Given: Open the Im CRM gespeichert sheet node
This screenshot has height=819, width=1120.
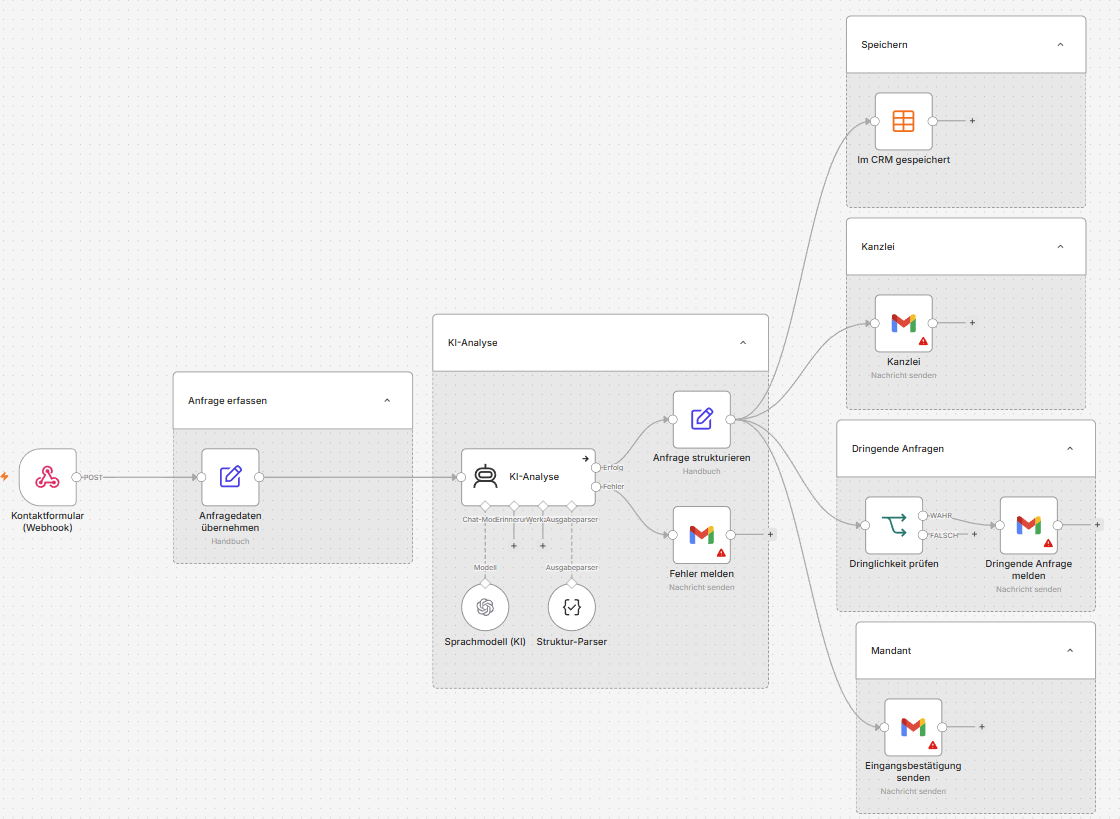Looking at the screenshot, I should pyautogui.click(x=904, y=121).
